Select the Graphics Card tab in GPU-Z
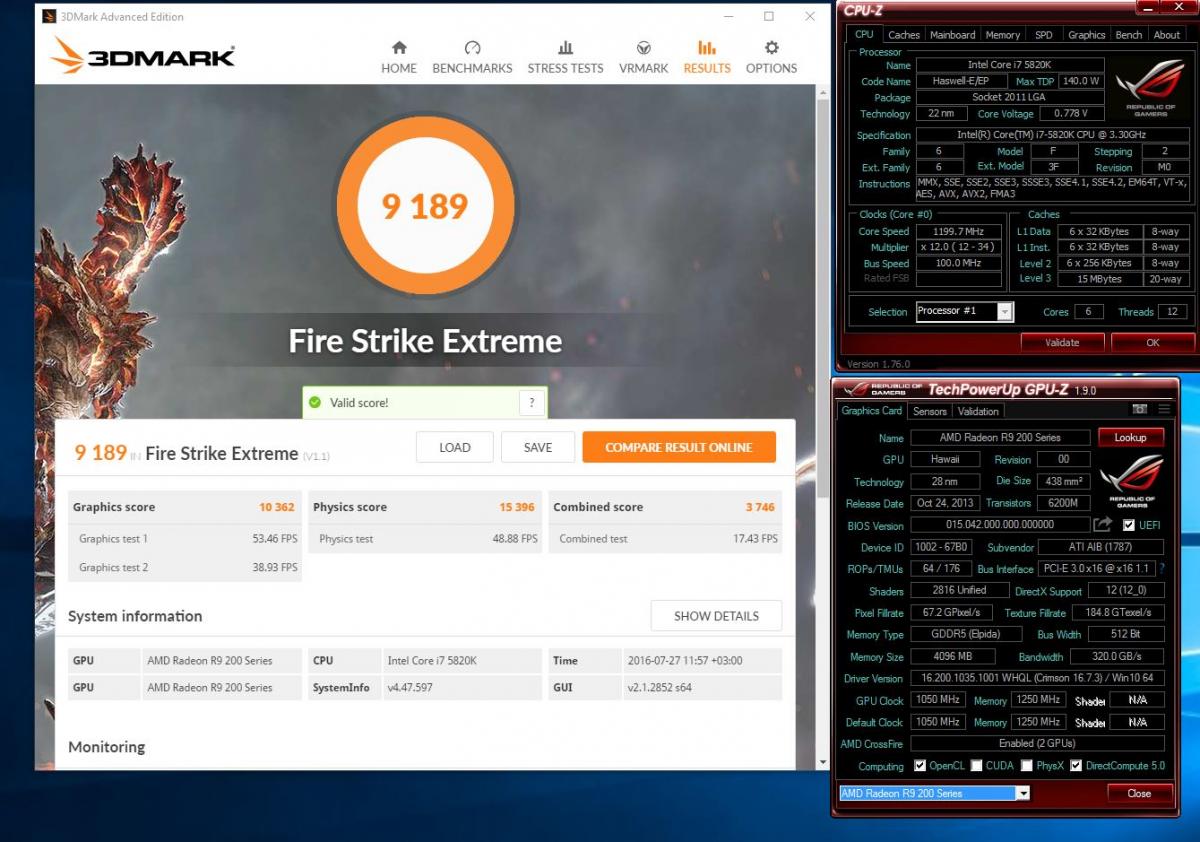1200x842 pixels. coord(872,410)
